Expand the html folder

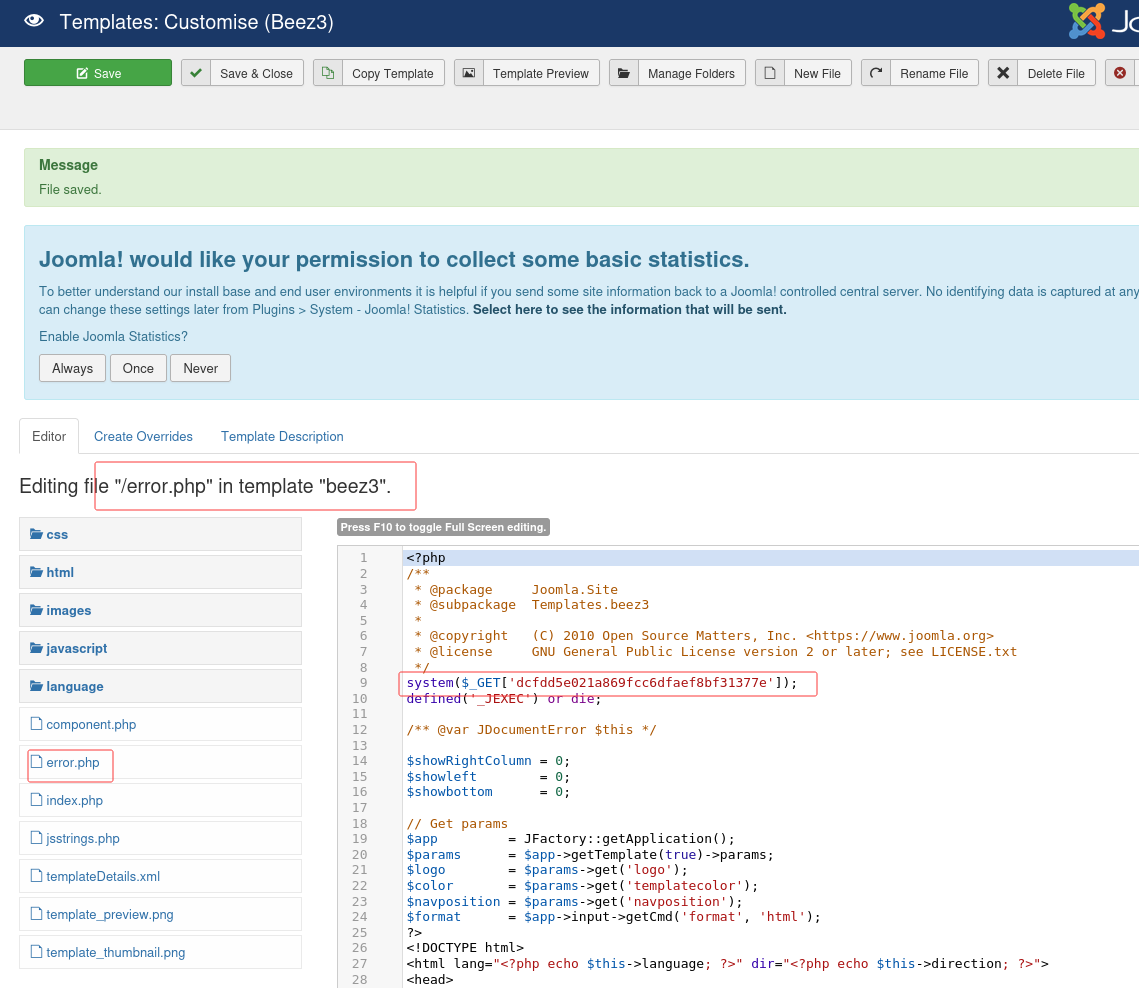161,572
